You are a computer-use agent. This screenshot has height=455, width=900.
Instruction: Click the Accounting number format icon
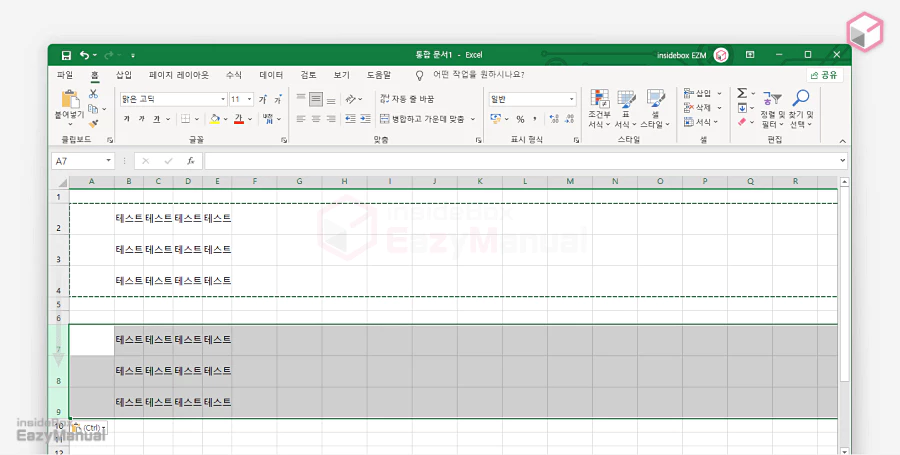click(496, 119)
